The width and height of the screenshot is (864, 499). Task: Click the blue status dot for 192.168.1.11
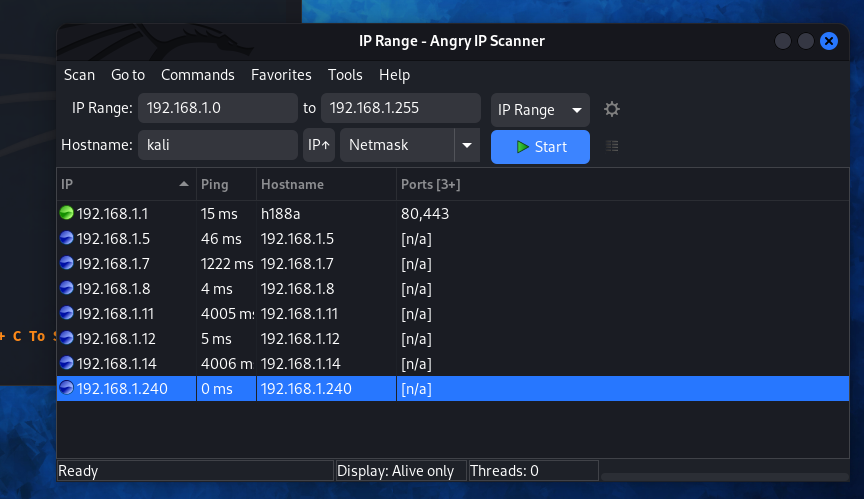67,313
